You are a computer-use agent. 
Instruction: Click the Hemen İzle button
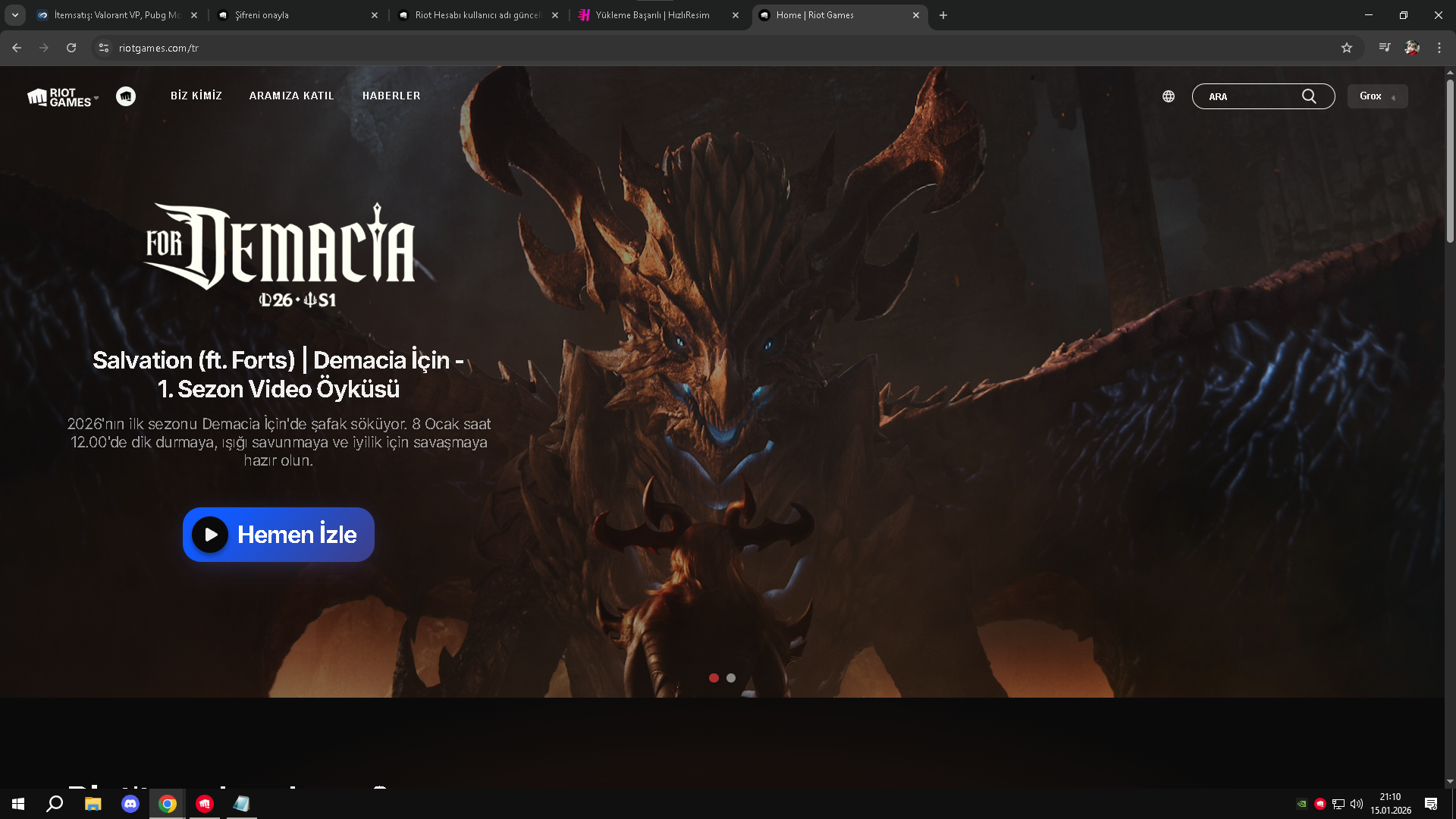278,535
